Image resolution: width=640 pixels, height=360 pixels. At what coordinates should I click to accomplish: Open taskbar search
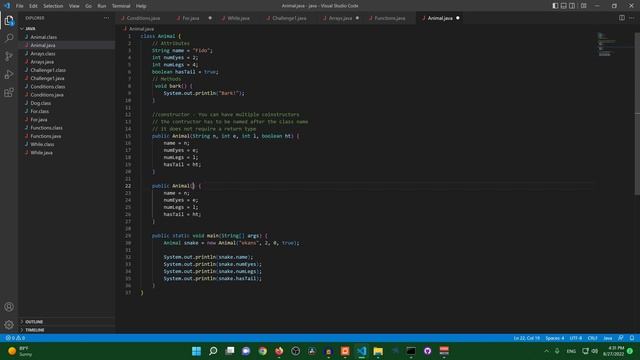click(x=213, y=351)
